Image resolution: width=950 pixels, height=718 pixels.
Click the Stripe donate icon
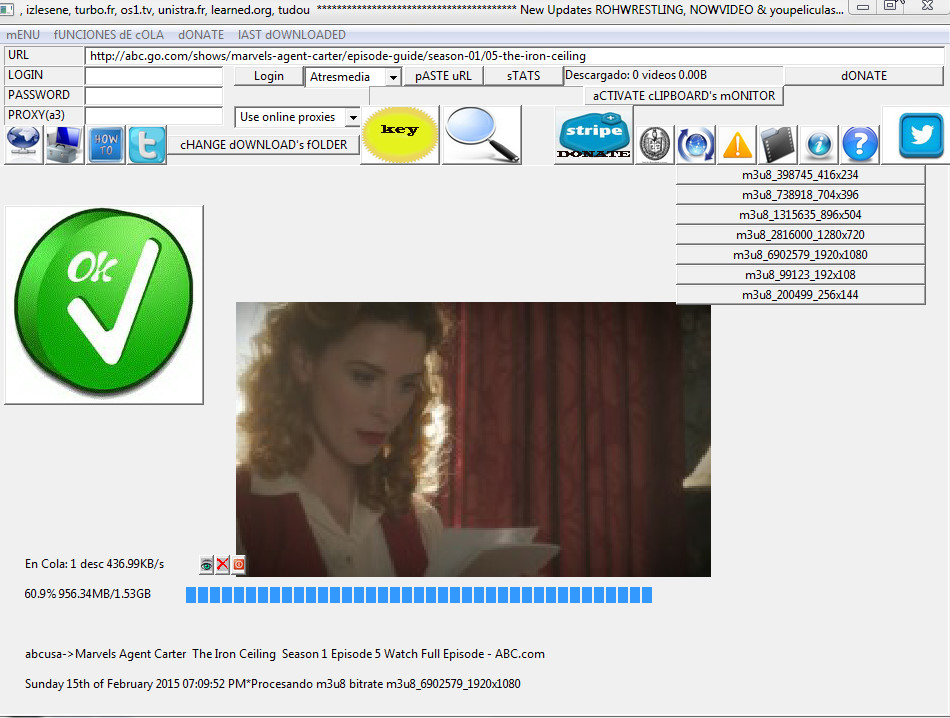point(594,136)
